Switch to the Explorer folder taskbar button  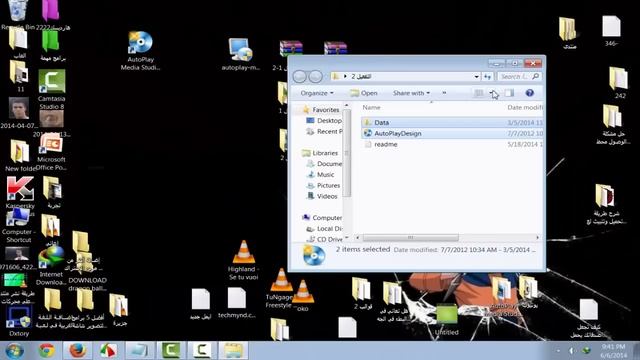(233, 351)
